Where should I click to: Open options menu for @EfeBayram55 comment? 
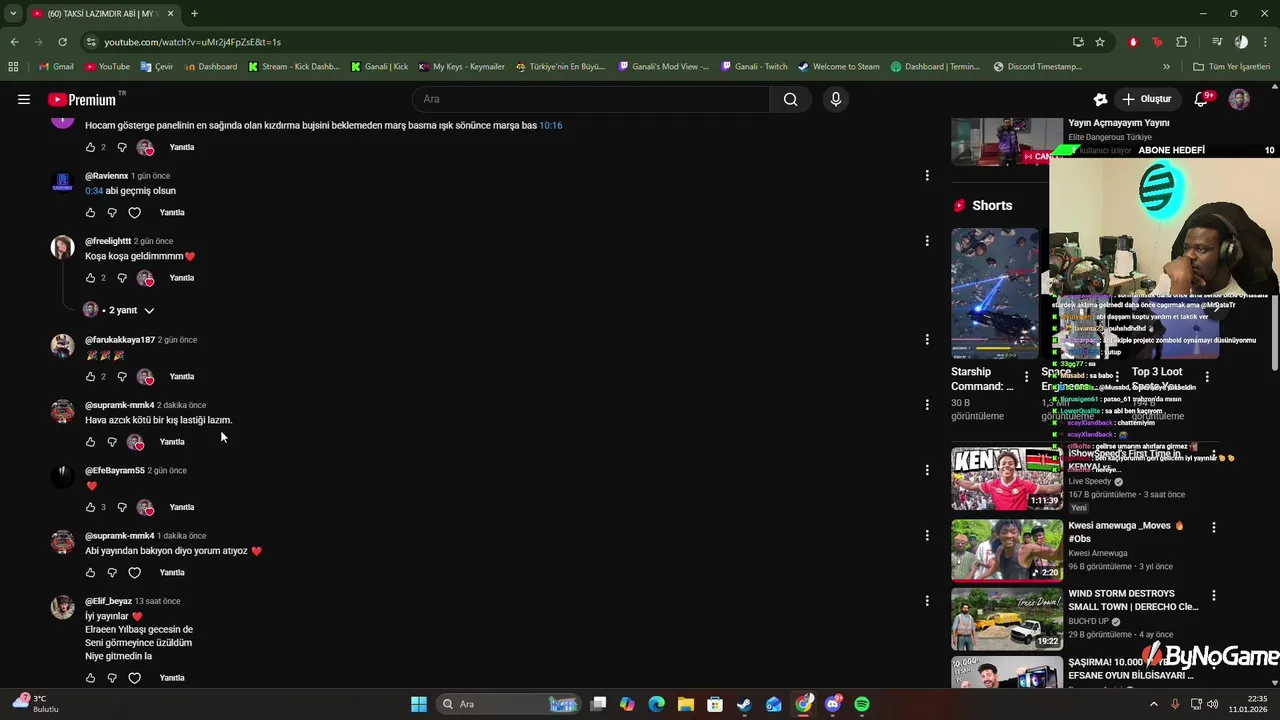(x=927, y=470)
